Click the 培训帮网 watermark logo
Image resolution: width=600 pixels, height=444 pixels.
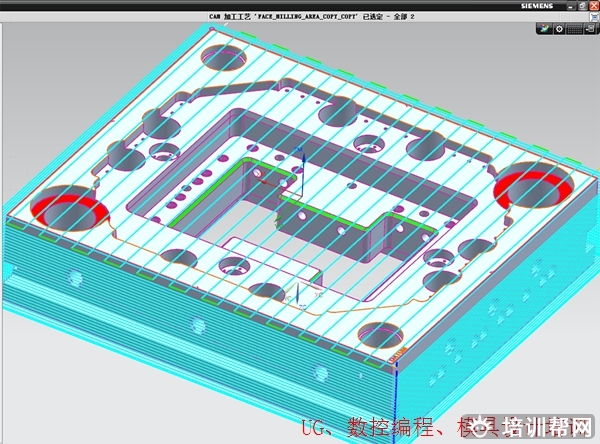click(x=548, y=427)
